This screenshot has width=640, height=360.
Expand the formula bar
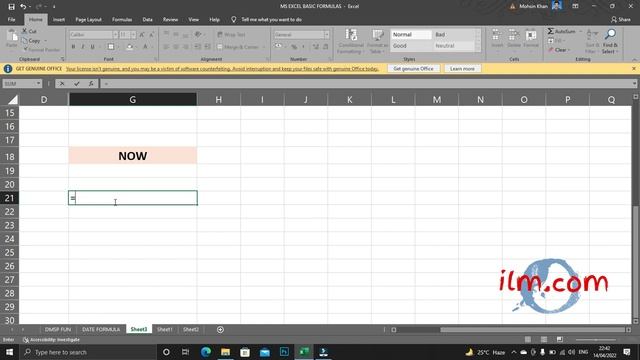pyautogui.click(x=635, y=84)
